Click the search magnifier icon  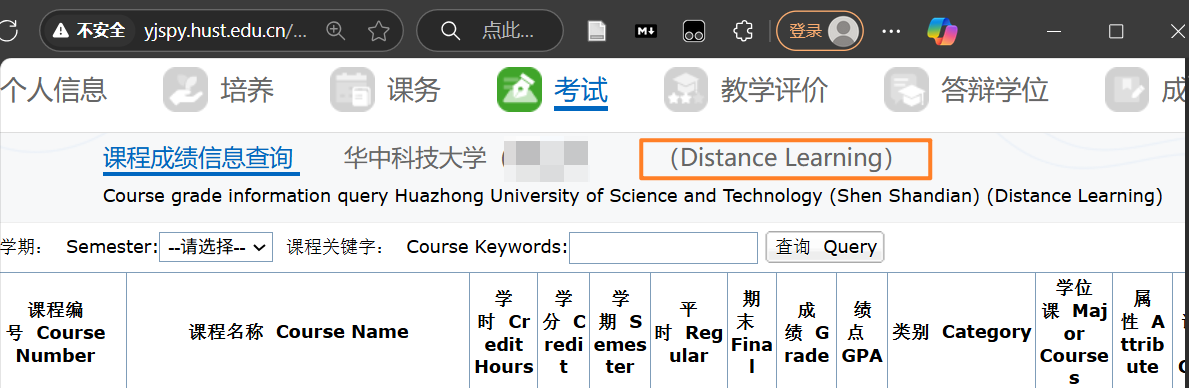450,30
